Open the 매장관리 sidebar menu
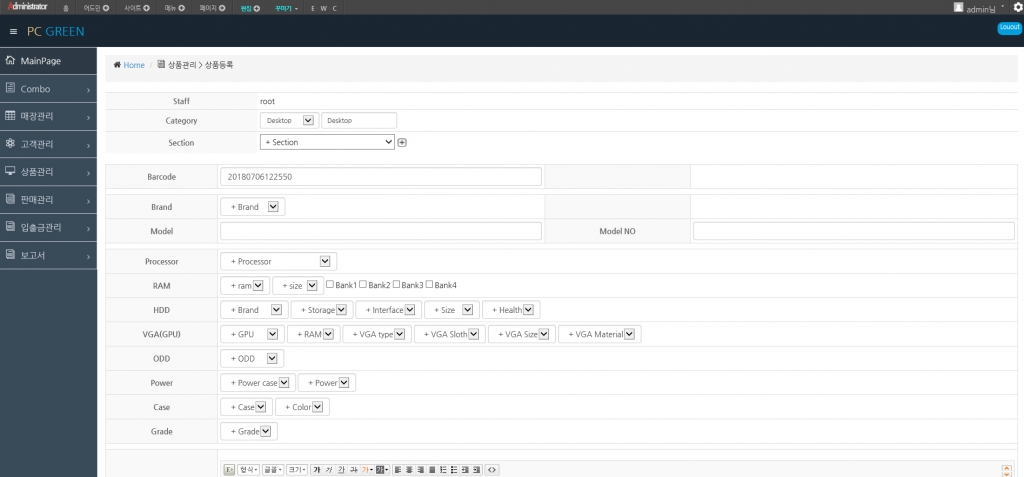Image resolution: width=1024 pixels, height=477 pixels. [x=48, y=116]
